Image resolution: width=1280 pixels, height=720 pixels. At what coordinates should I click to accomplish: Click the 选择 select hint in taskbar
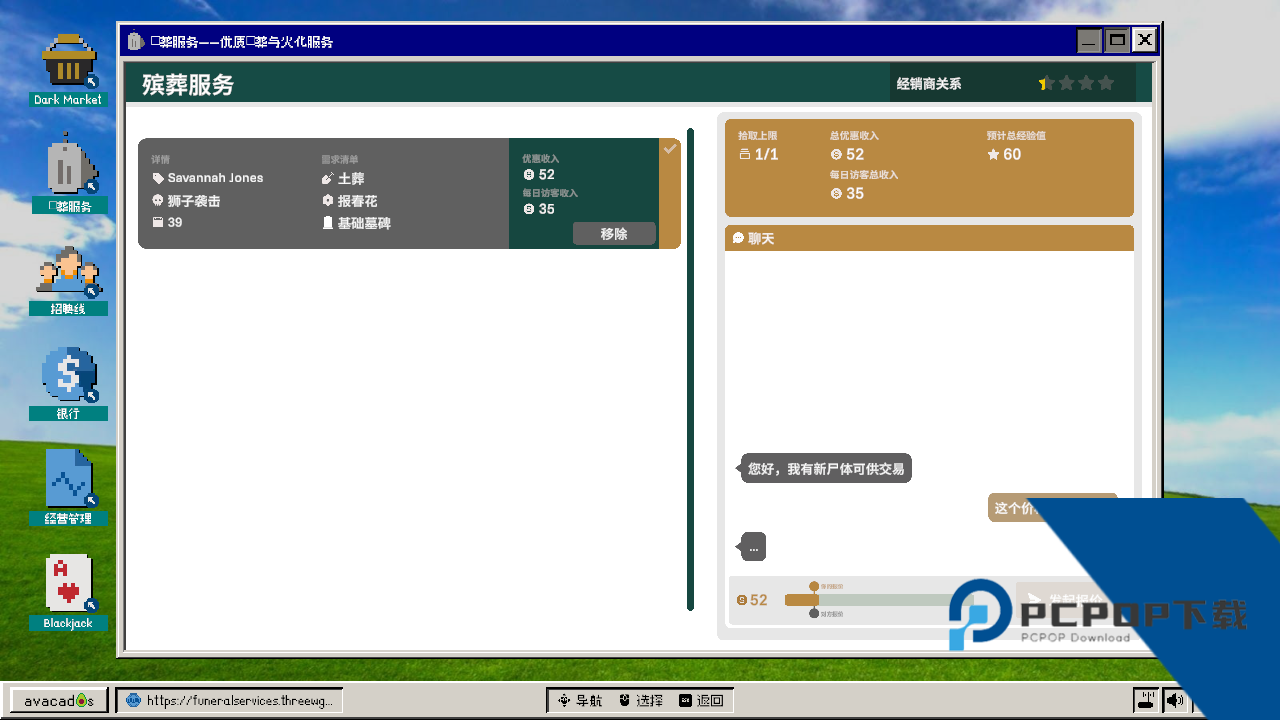coord(640,701)
